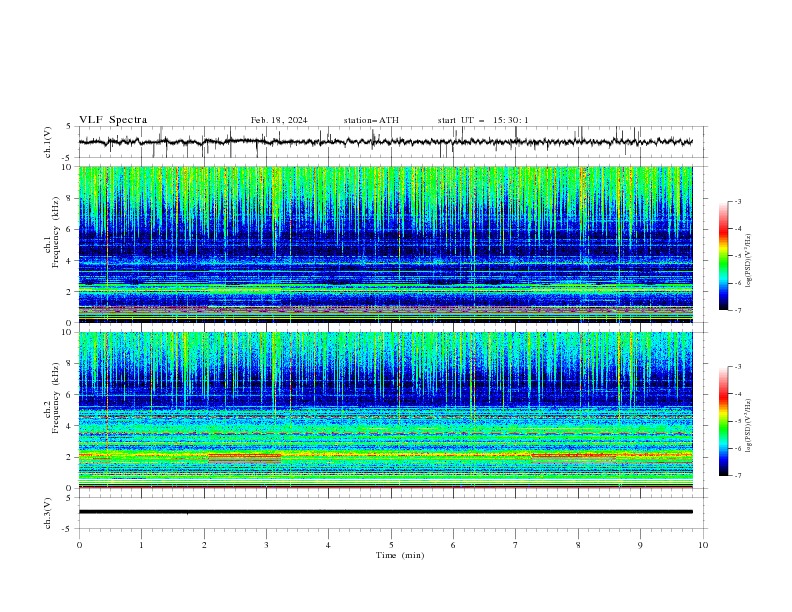The height and width of the screenshot is (612, 792).
Task: Select the "start UT = 15:30:1" text
Action: click(483, 120)
